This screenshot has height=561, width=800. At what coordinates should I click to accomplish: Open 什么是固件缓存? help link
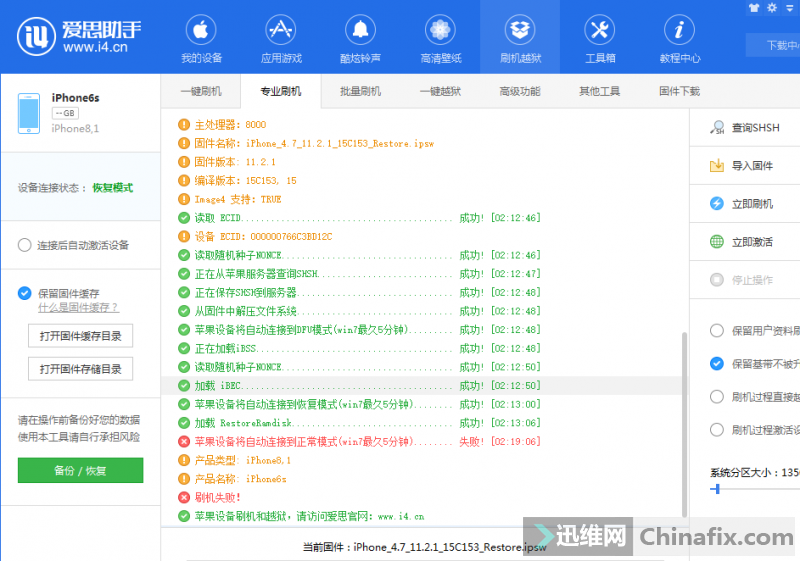pyautogui.click(x=78, y=308)
